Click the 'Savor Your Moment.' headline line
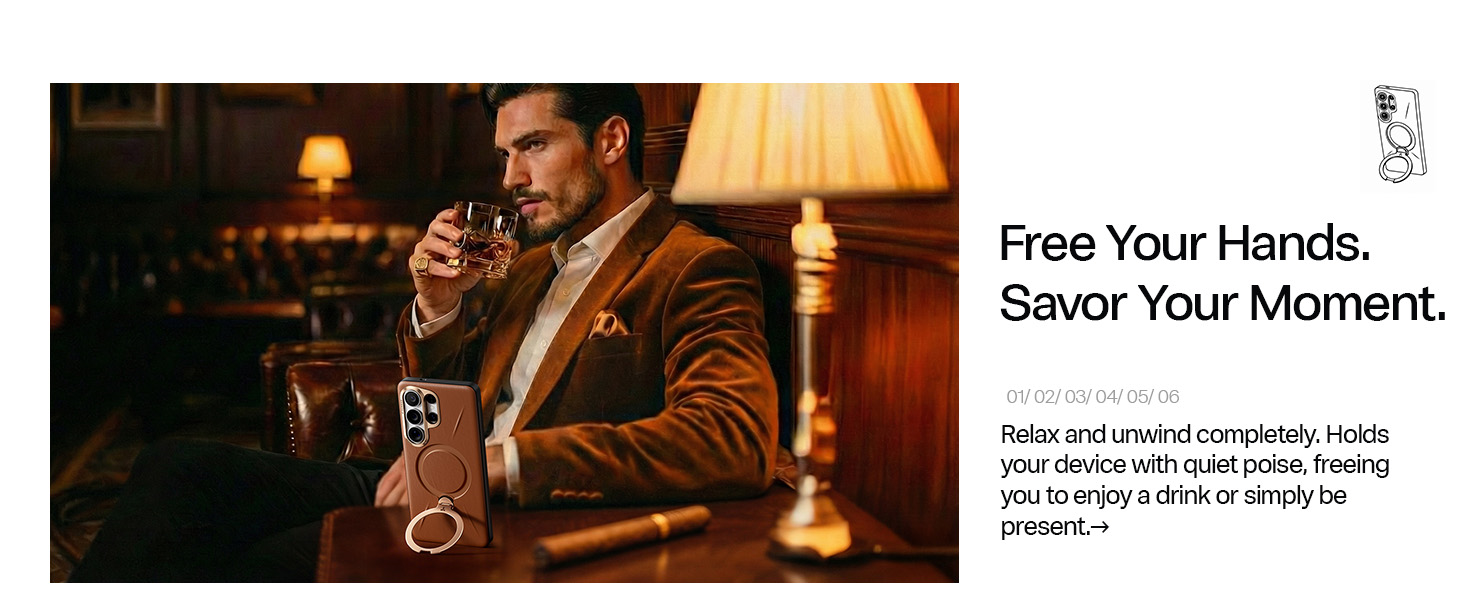This screenshot has height=600, width=1464. coord(1223,302)
